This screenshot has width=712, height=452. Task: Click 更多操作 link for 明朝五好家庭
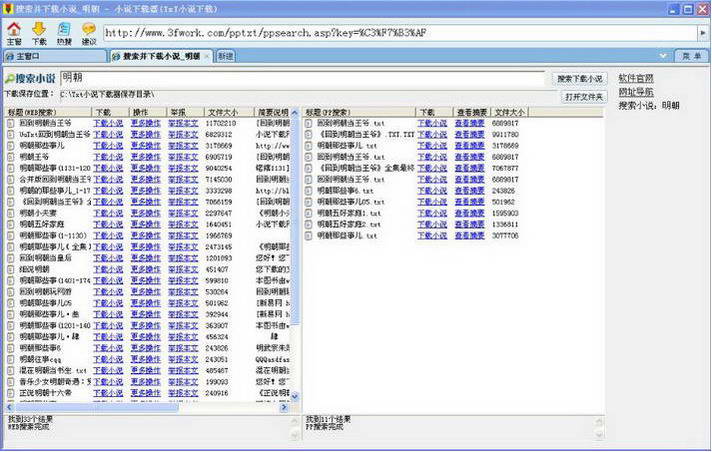point(145,224)
